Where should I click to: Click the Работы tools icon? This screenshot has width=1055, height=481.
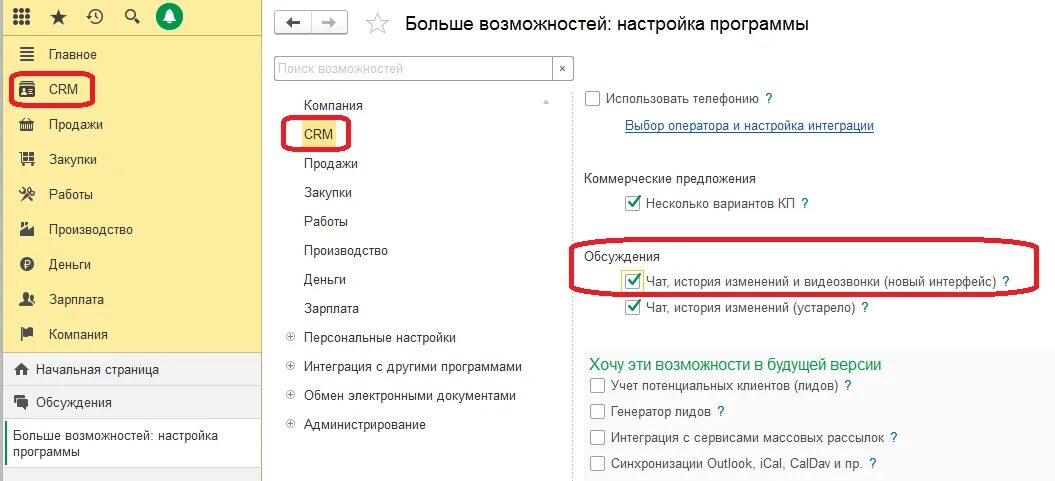click(27, 194)
